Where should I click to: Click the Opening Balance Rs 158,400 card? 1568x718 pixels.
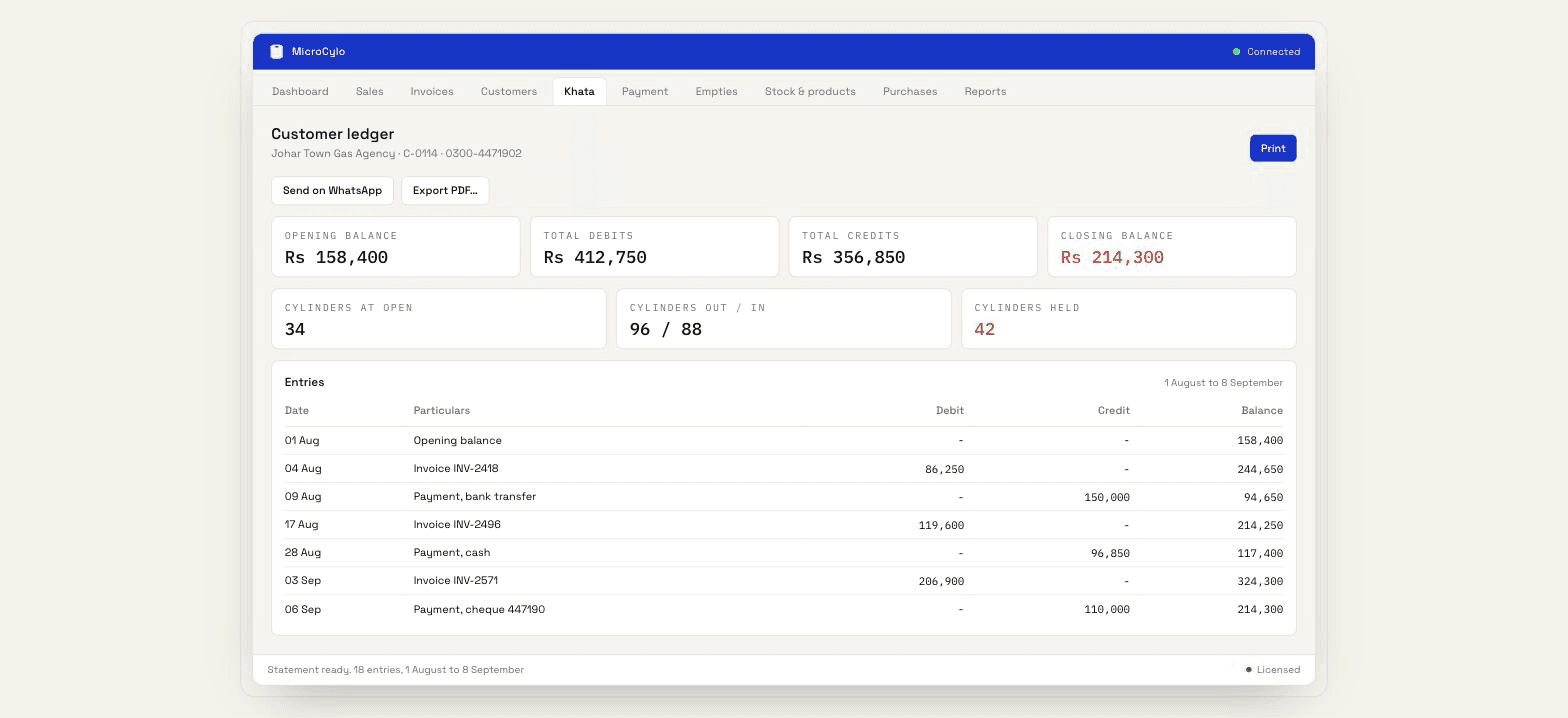(x=396, y=247)
